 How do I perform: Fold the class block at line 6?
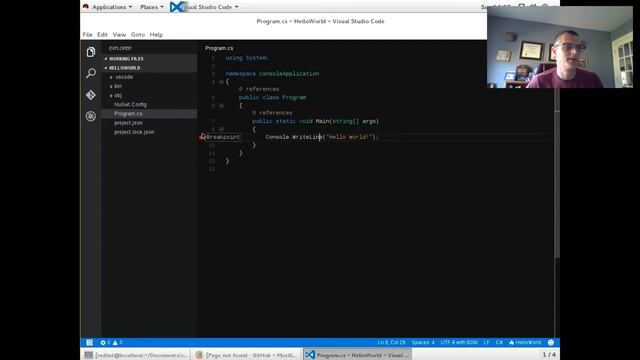(221, 105)
